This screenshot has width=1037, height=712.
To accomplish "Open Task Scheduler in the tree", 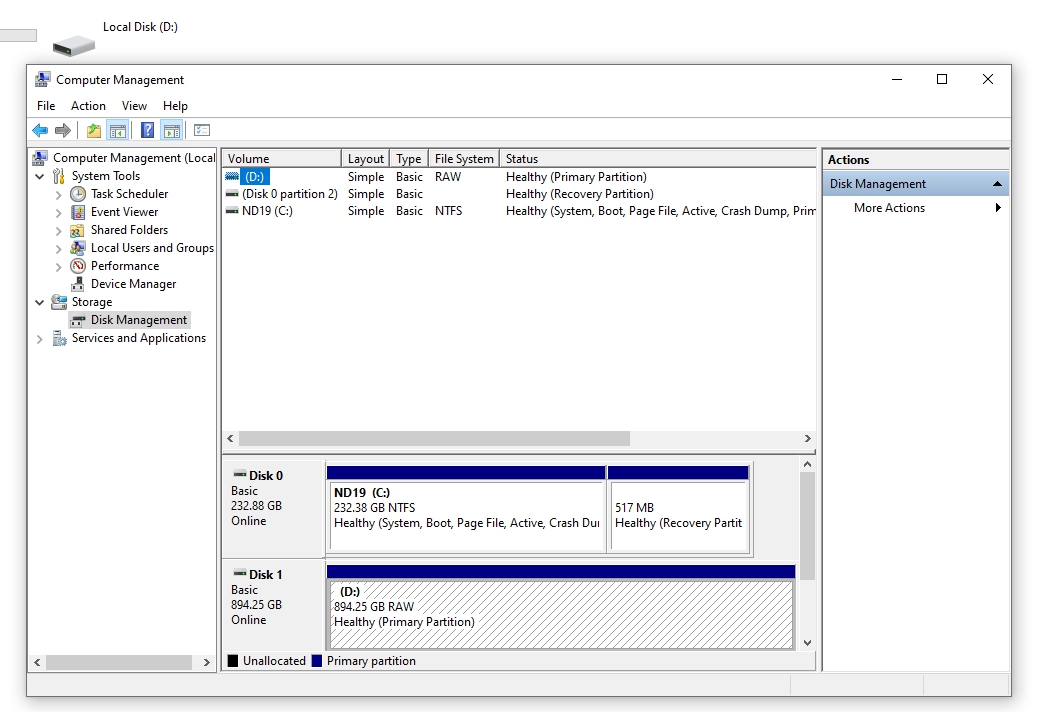I will click(x=129, y=194).
